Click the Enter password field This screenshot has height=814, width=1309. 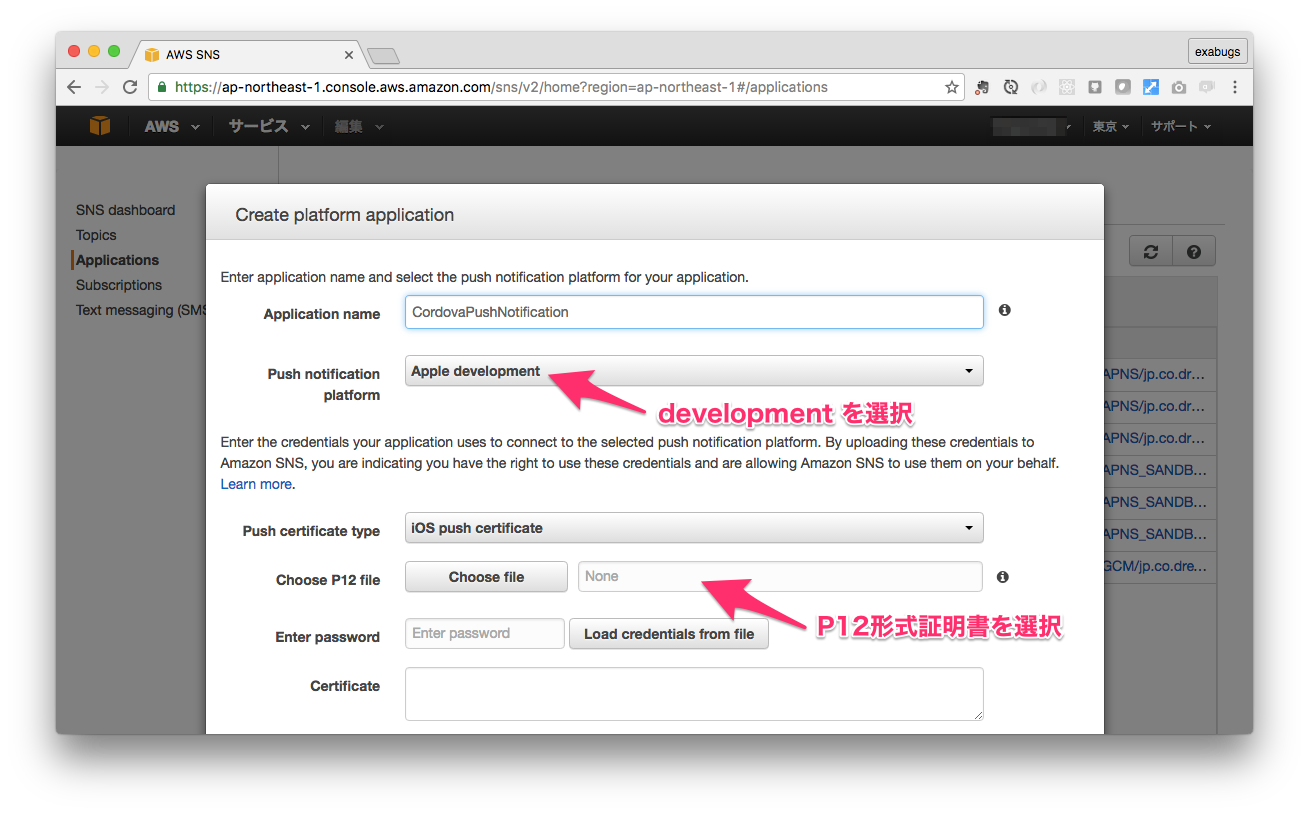coord(485,633)
